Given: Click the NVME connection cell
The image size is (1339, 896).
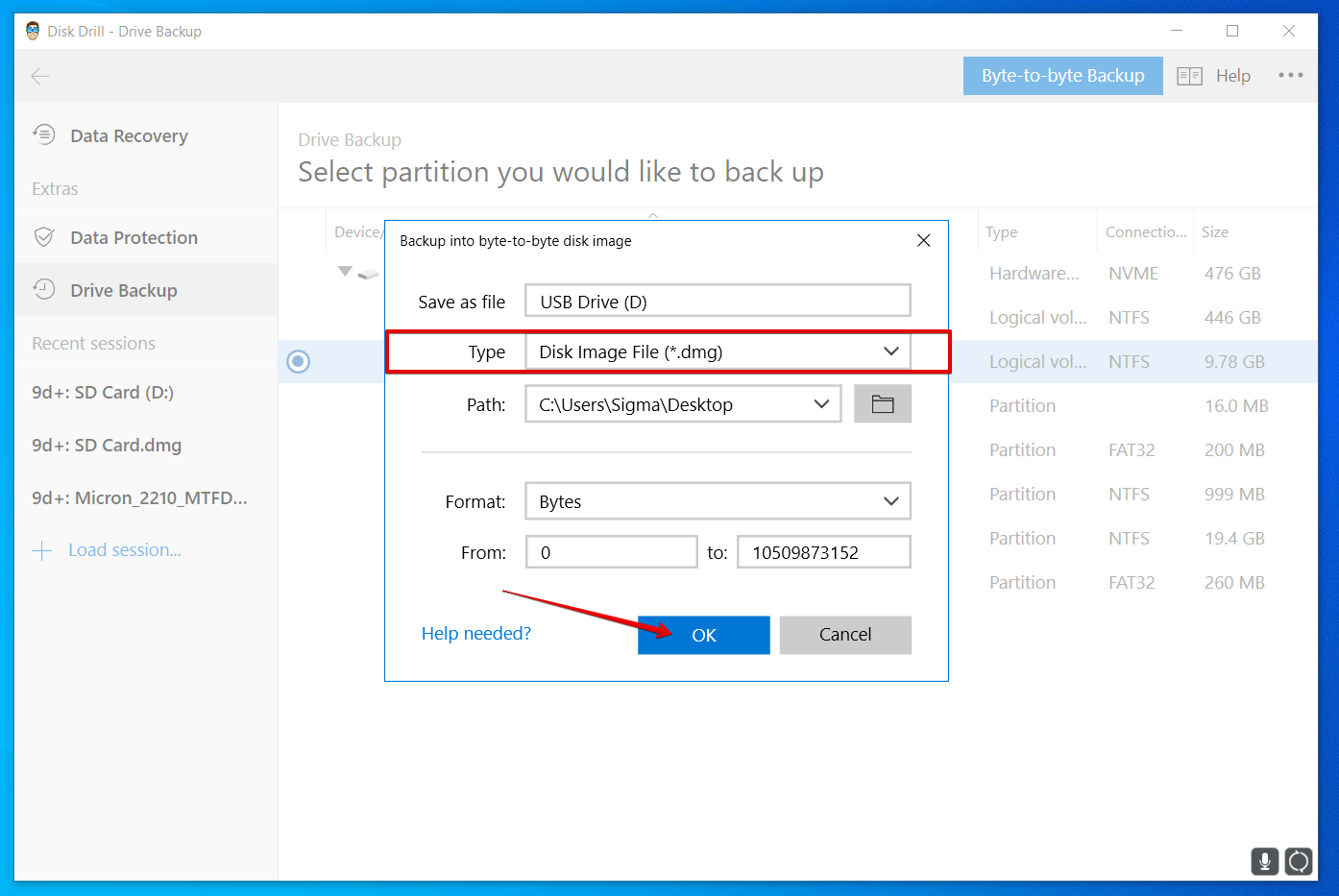Looking at the screenshot, I should [x=1133, y=274].
